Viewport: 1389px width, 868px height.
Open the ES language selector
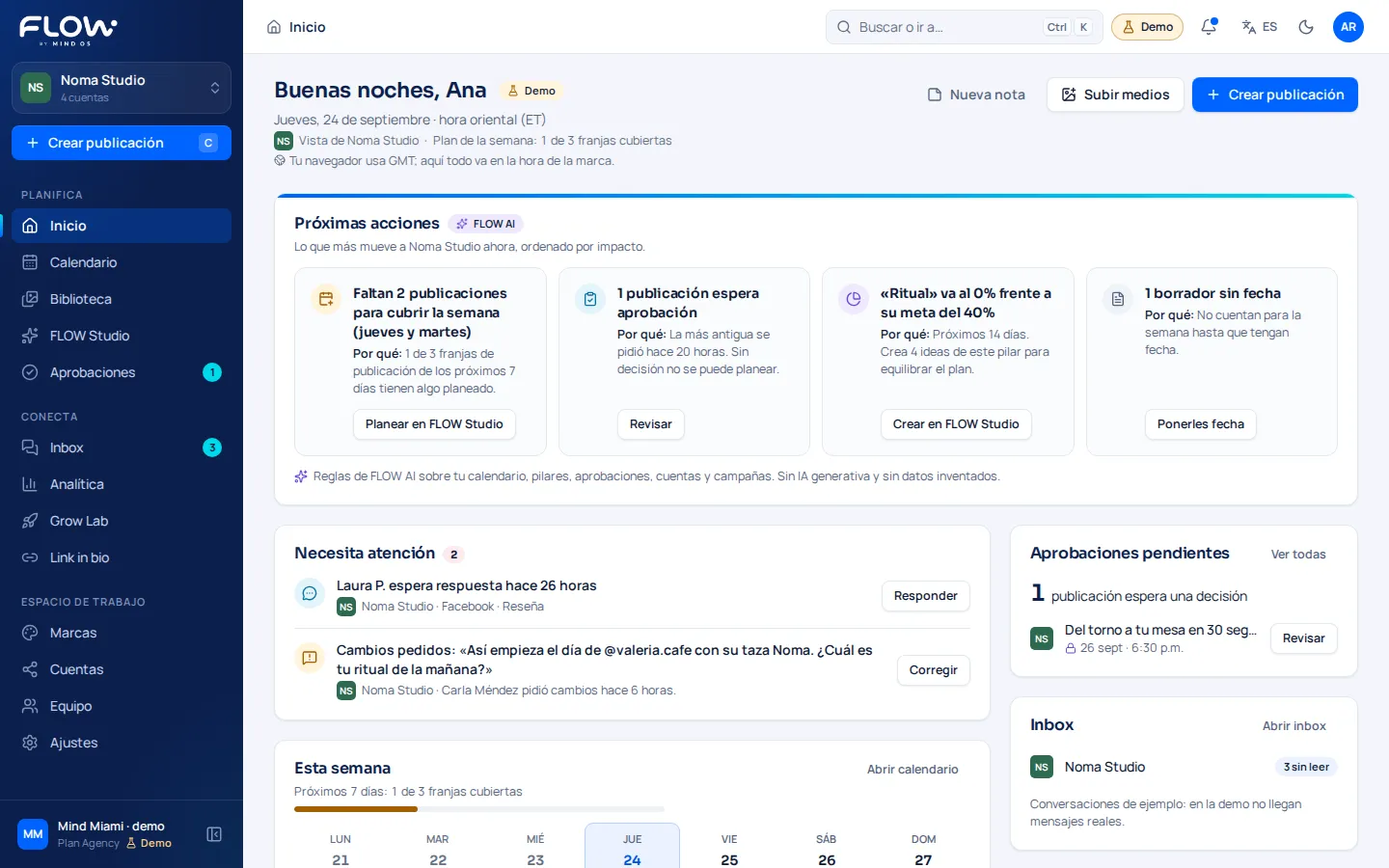pos(1260,27)
